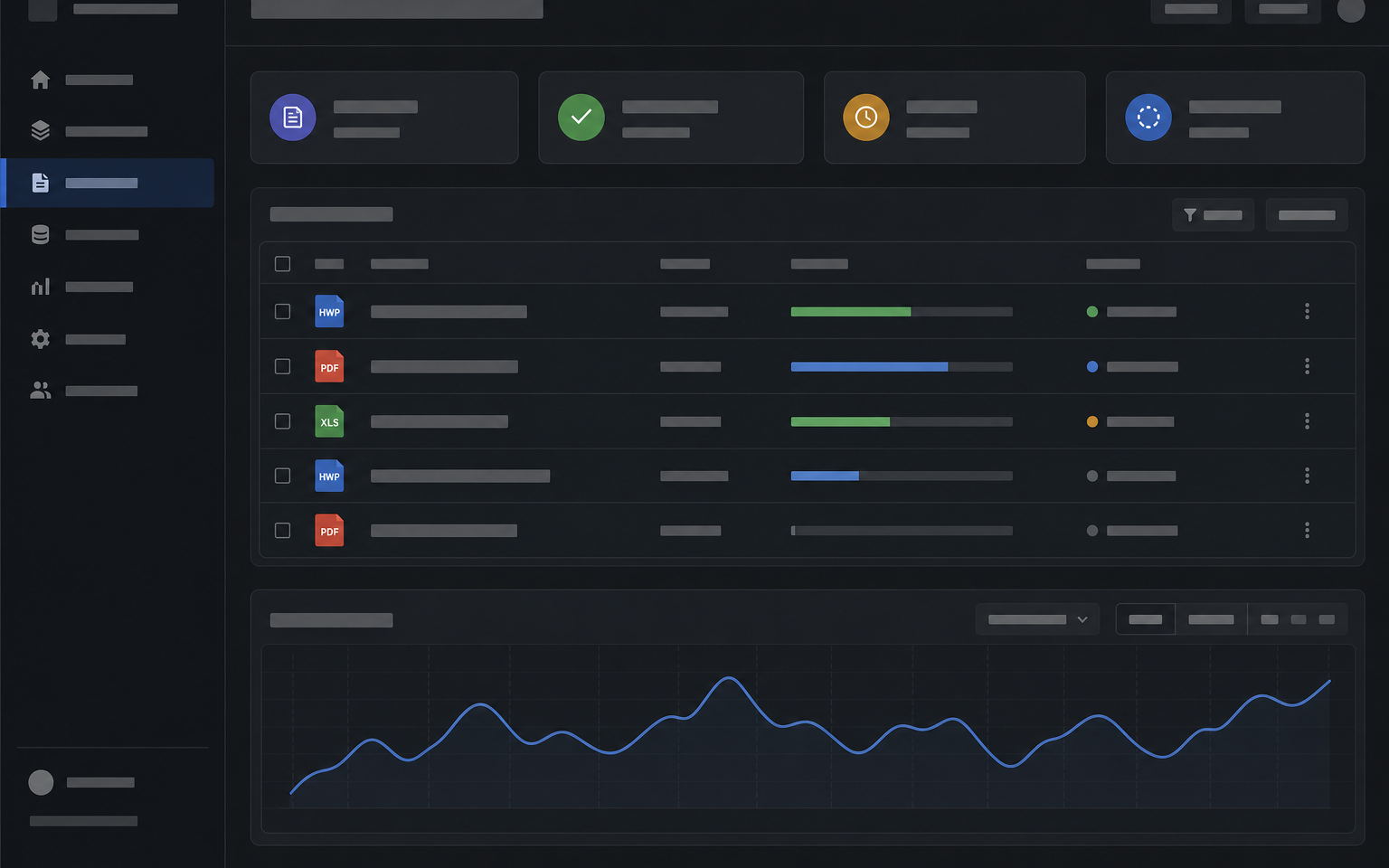Click the filter button with funnel icon
Screen dimensions: 1389x868
coord(1213,215)
